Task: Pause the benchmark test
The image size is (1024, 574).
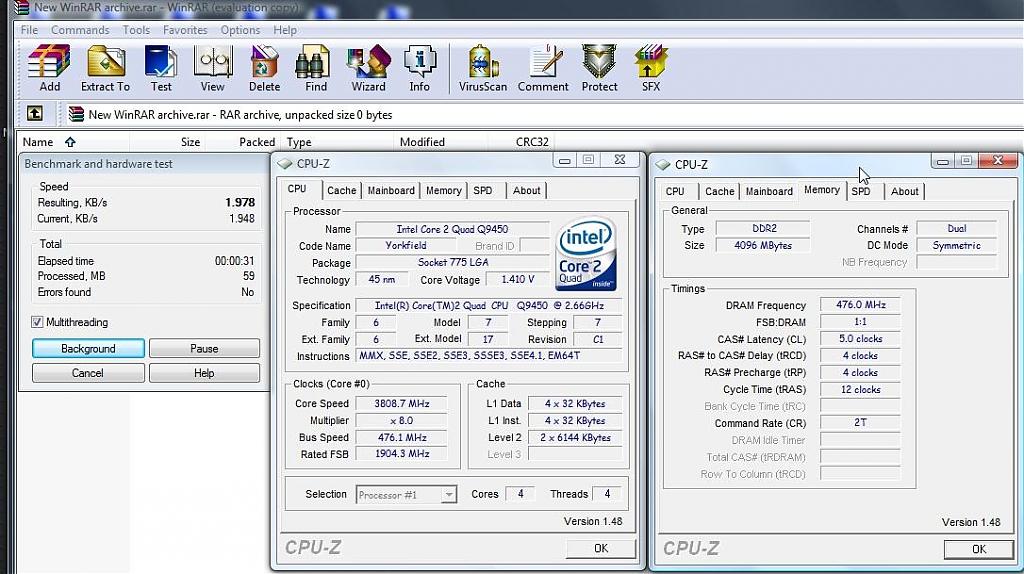Action: (204, 349)
